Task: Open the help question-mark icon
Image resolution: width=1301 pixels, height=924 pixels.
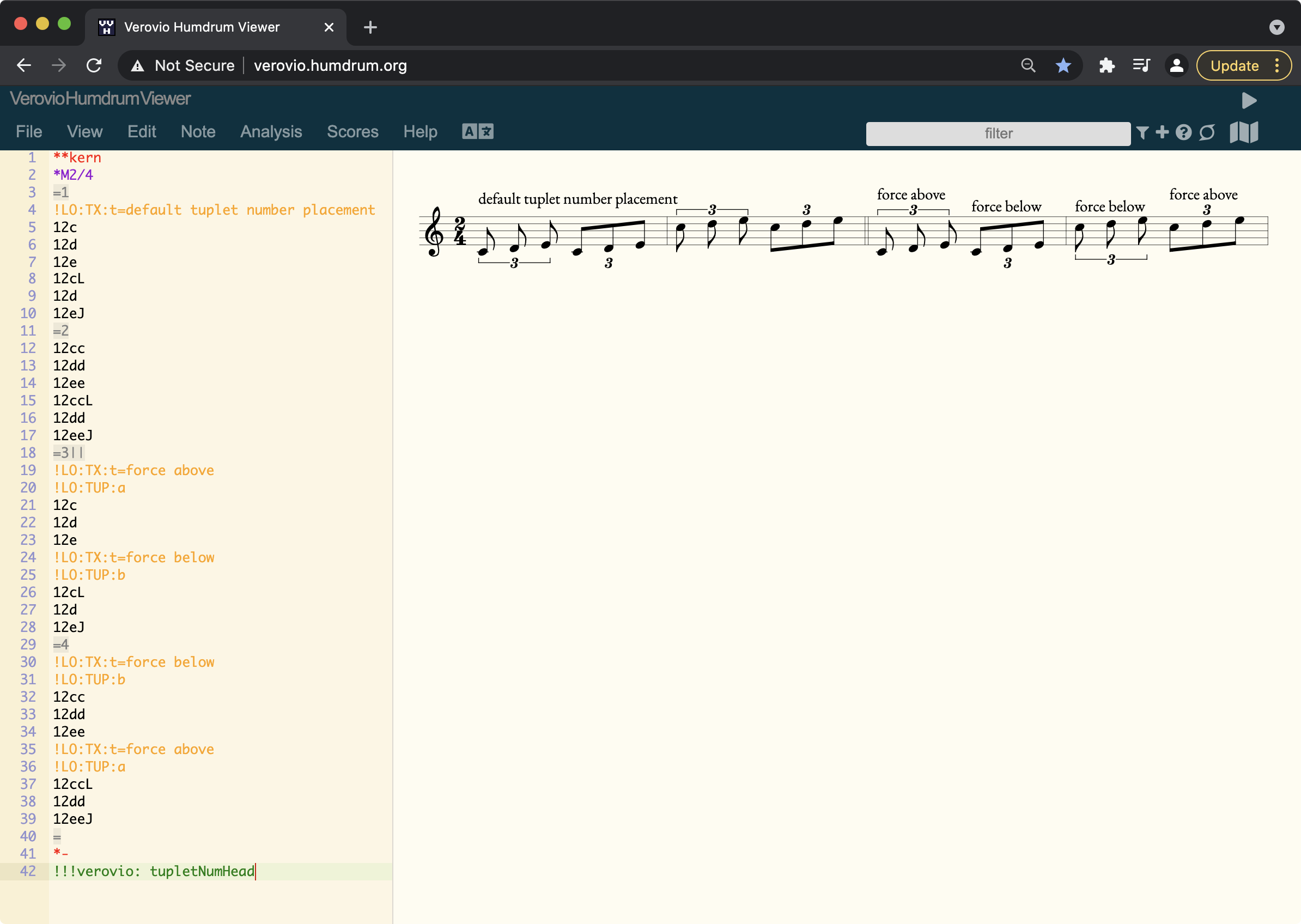Action: (x=1184, y=132)
